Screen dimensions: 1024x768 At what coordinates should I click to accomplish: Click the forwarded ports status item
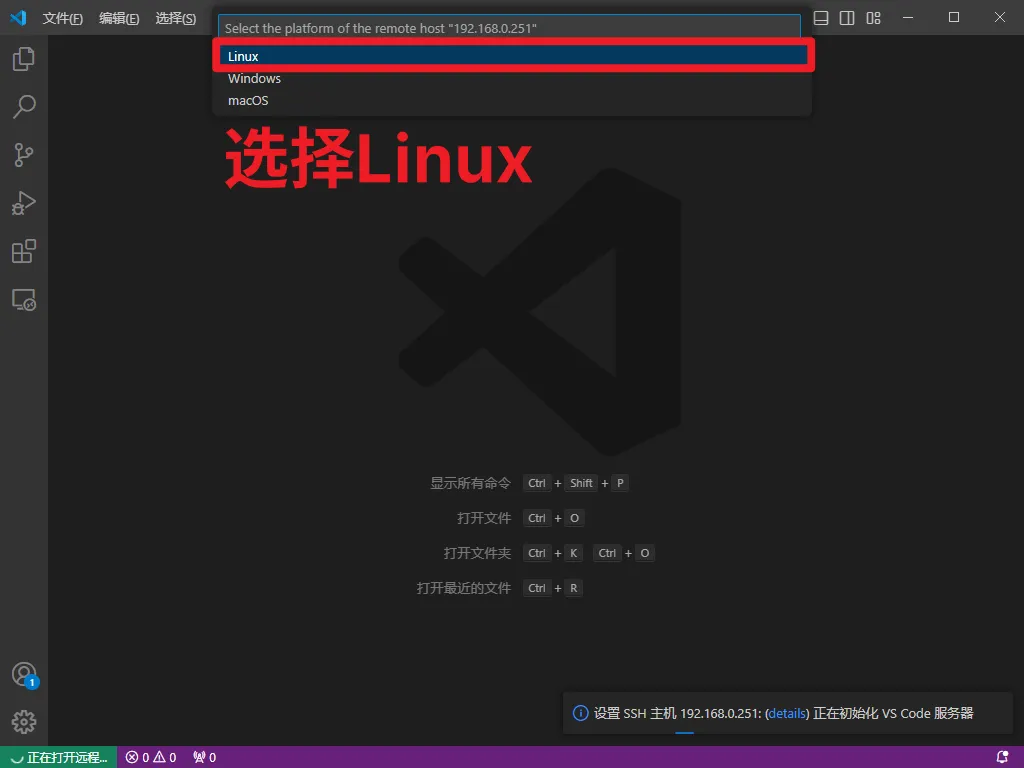pyautogui.click(x=204, y=757)
